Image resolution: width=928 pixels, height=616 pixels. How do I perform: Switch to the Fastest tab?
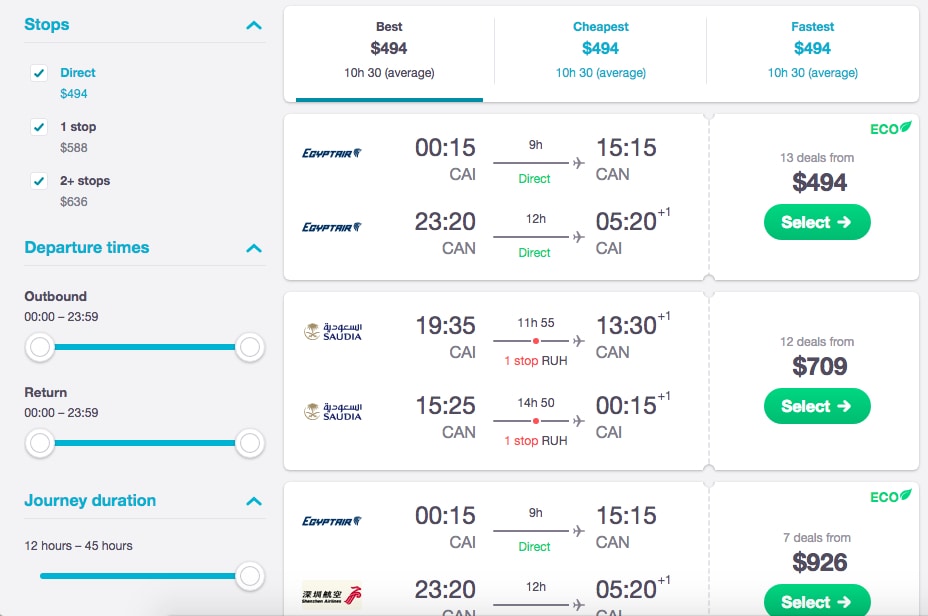coord(812,48)
